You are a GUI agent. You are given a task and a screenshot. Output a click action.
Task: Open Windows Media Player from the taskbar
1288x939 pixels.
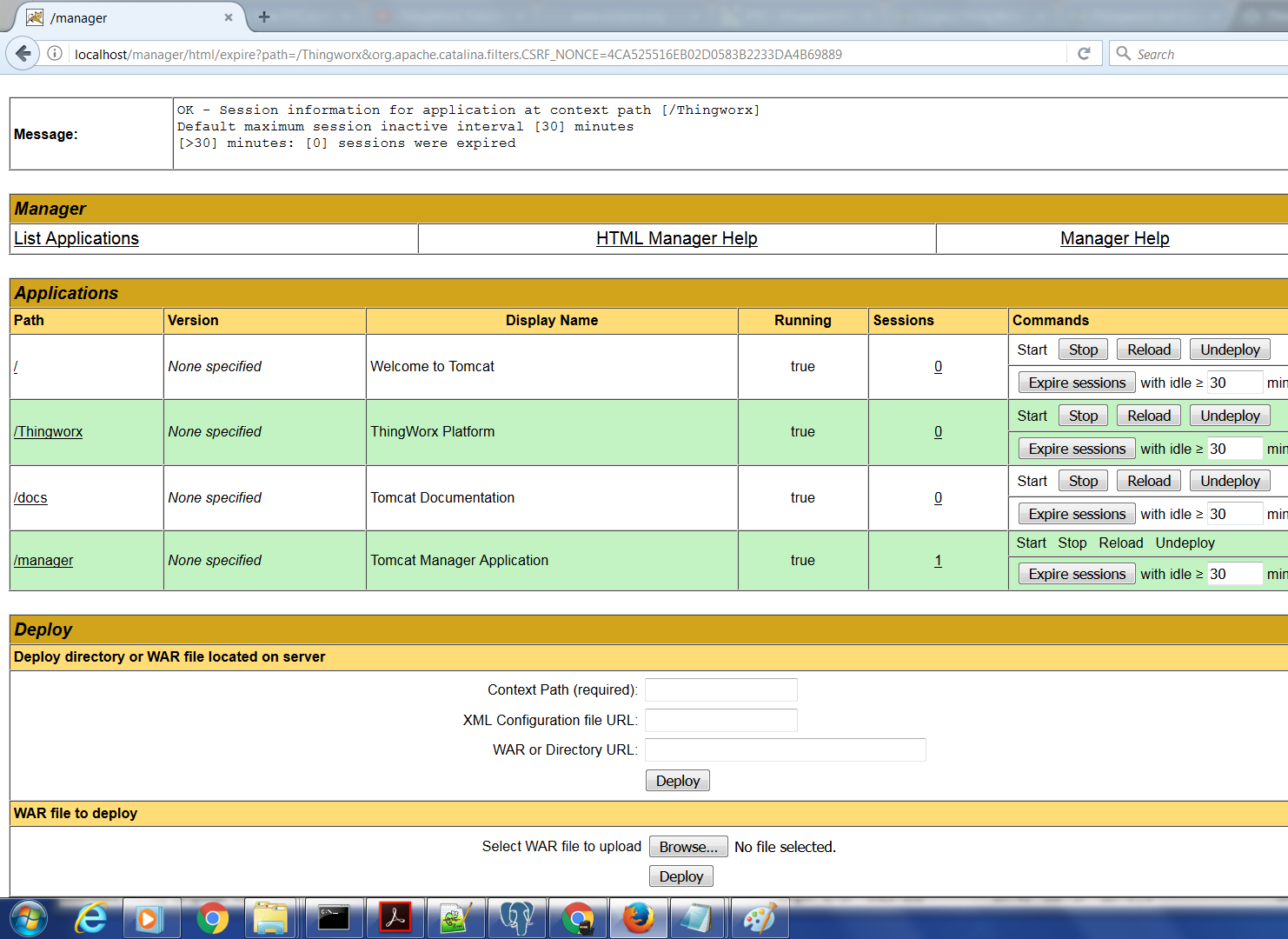[151, 919]
